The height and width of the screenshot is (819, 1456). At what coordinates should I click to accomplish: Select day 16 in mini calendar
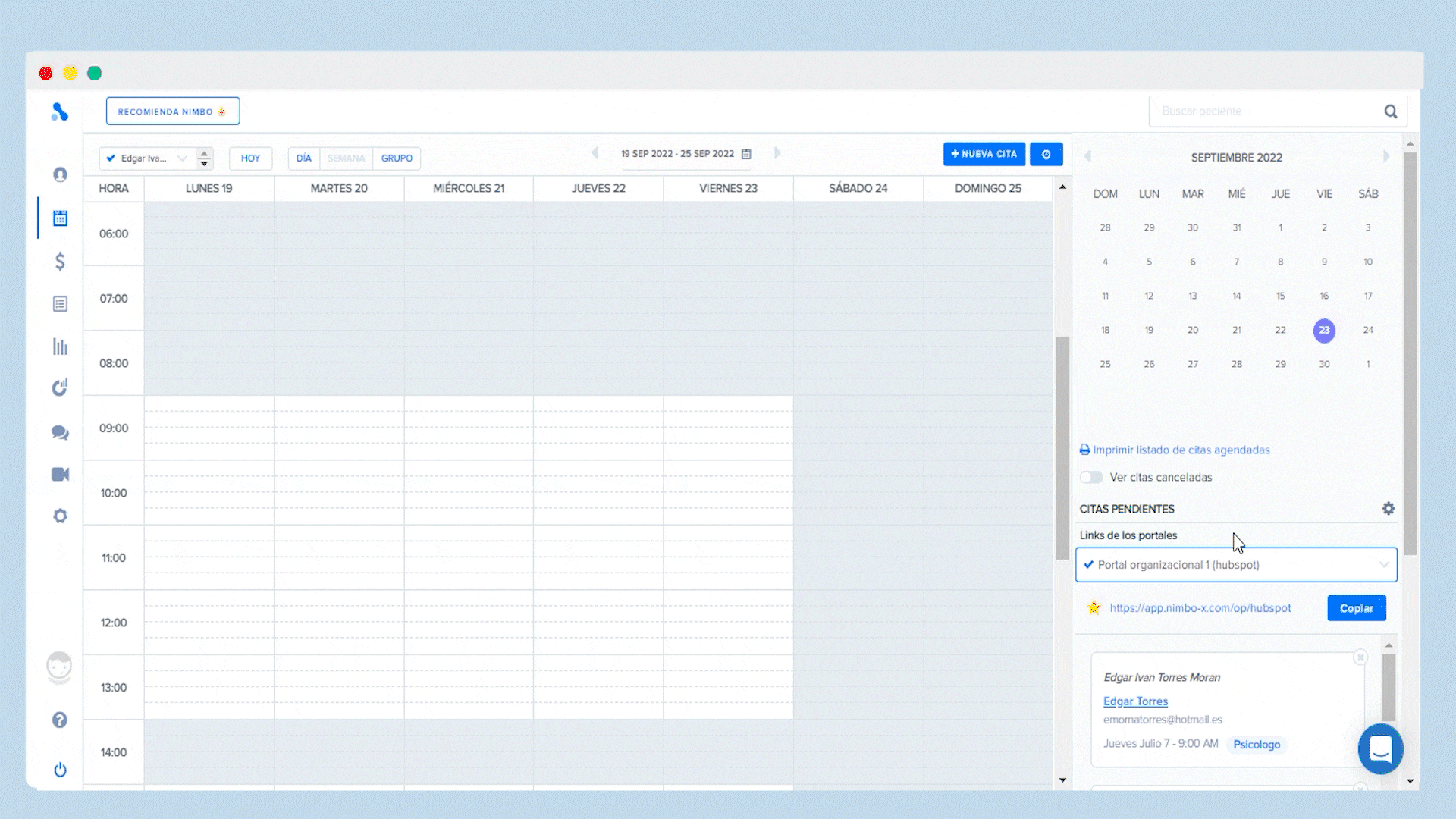point(1324,296)
